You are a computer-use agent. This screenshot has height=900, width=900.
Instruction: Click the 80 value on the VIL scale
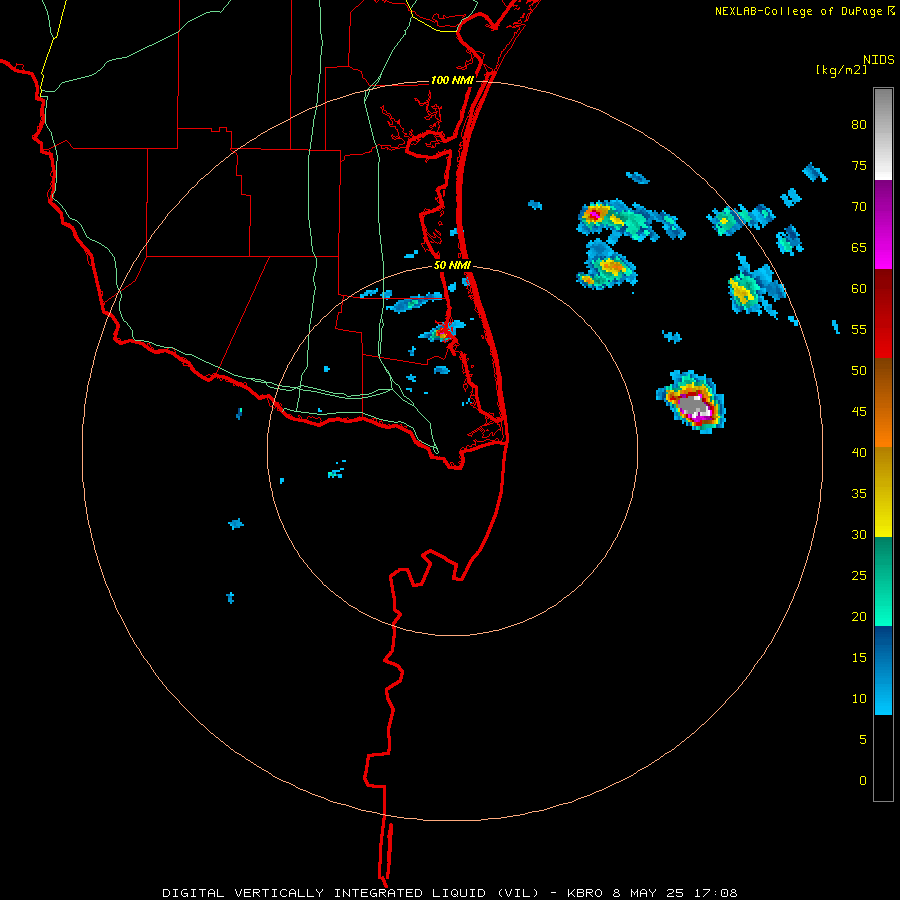(859, 125)
